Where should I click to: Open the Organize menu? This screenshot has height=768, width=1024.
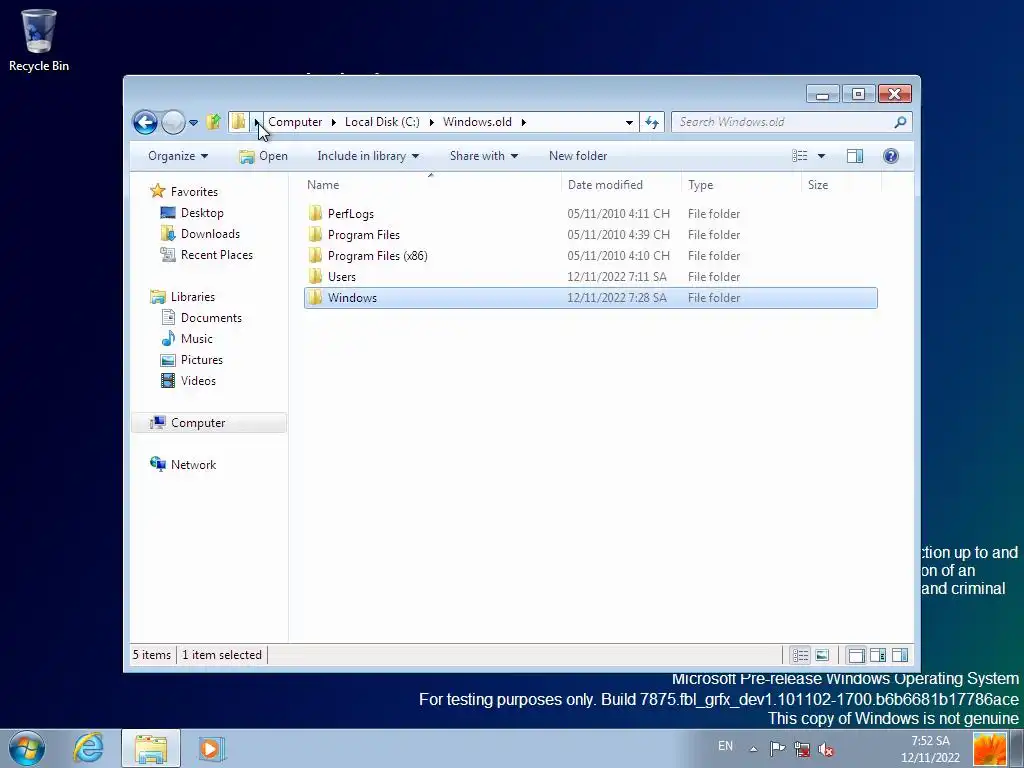(x=178, y=156)
